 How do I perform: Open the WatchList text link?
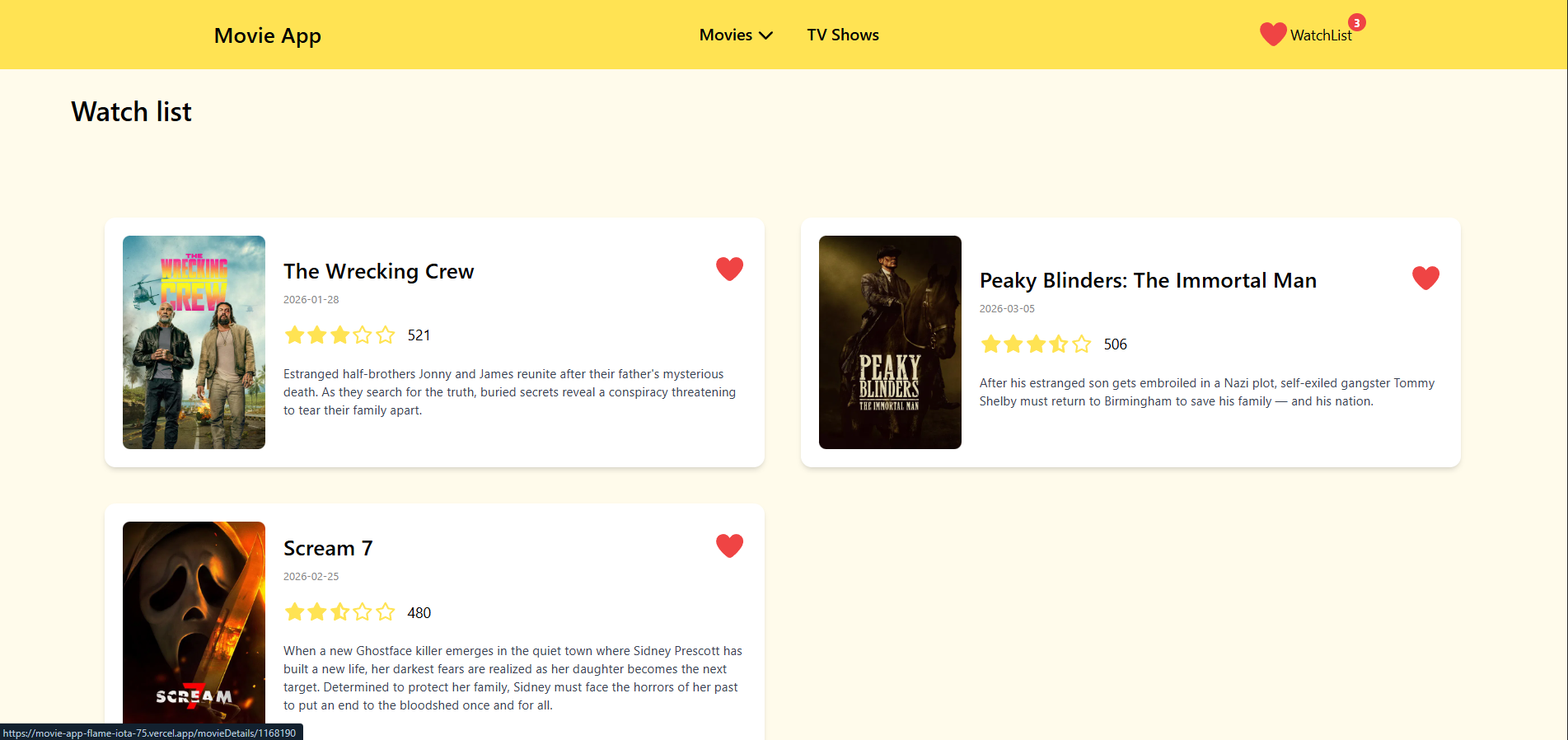click(1320, 35)
